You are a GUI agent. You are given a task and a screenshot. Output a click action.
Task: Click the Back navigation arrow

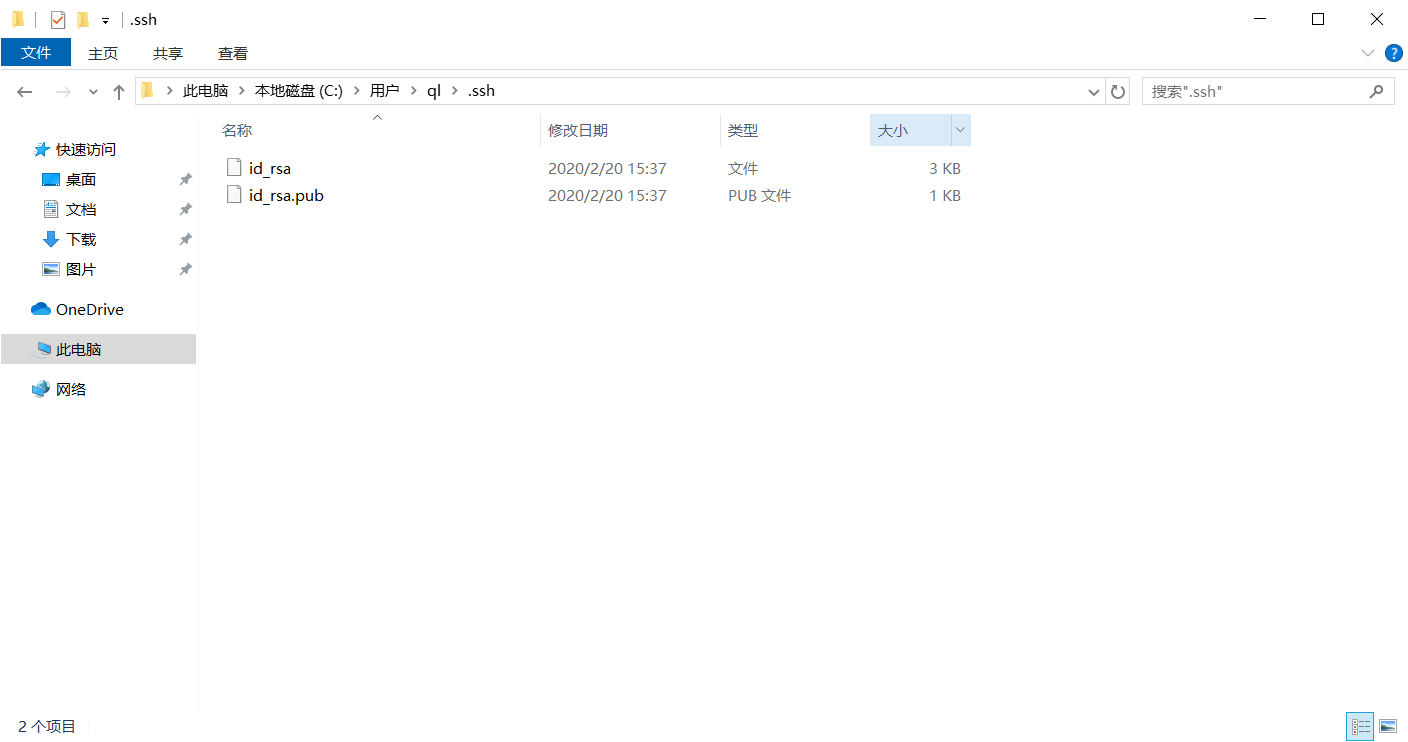25,92
